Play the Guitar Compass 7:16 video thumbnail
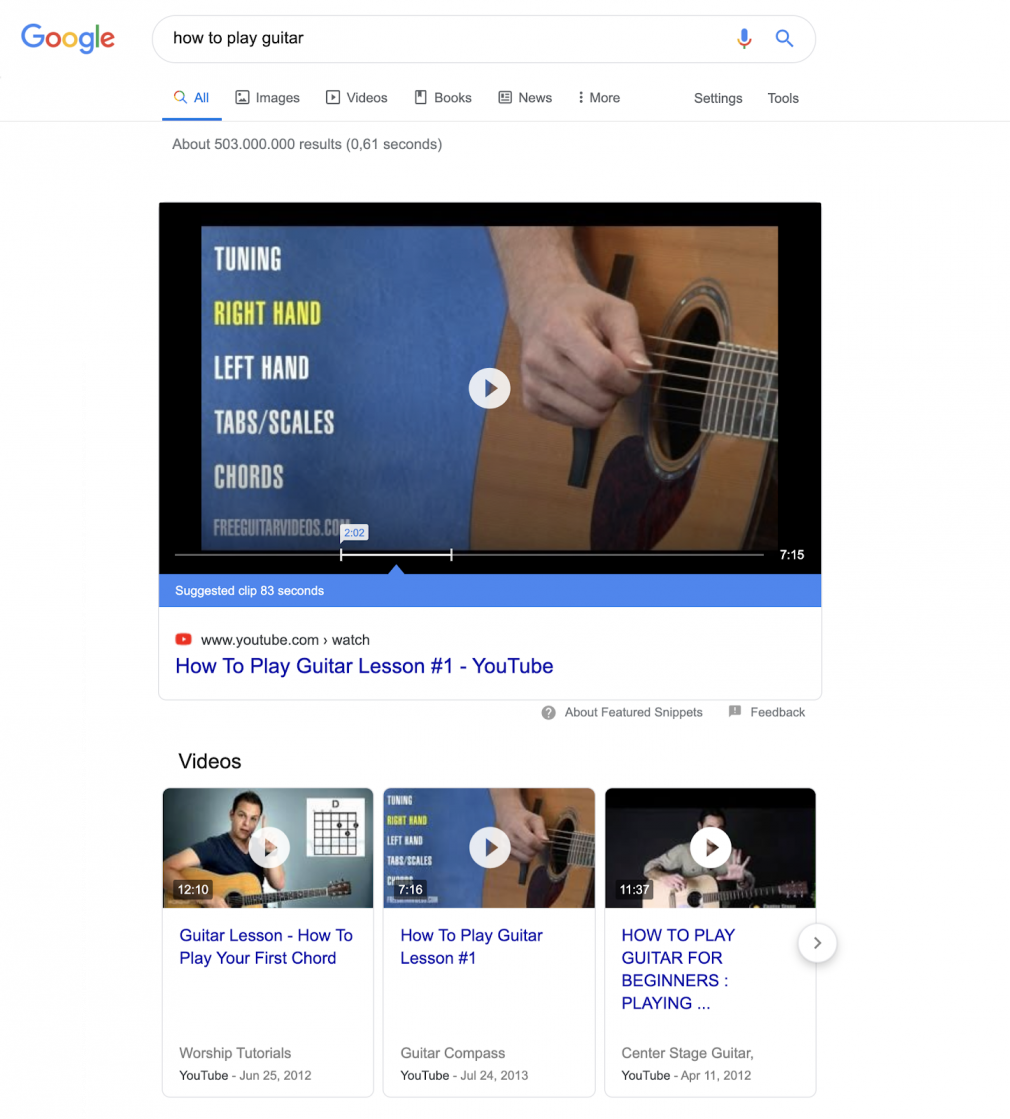1010x1119 pixels. pos(489,848)
